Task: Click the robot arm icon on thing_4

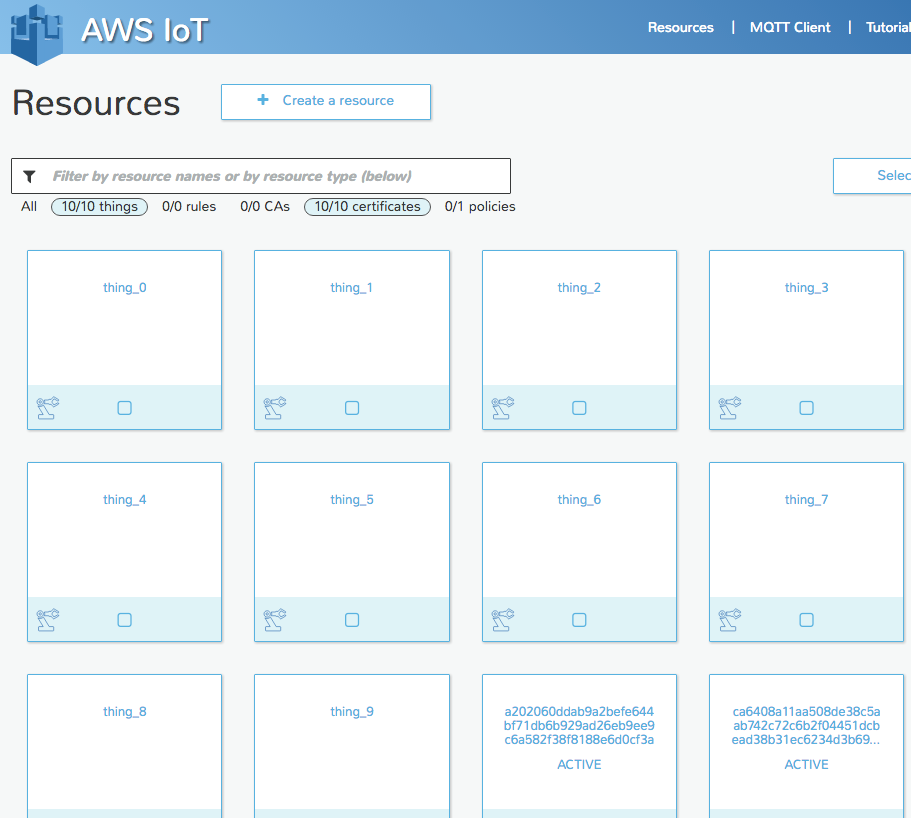Action: pyautogui.click(x=47, y=620)
